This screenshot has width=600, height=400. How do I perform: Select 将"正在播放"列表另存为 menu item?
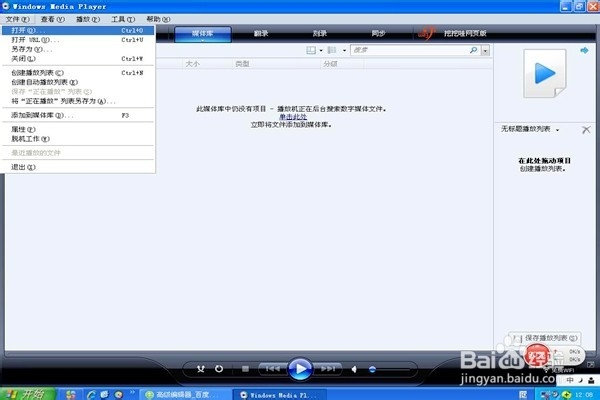78,101
